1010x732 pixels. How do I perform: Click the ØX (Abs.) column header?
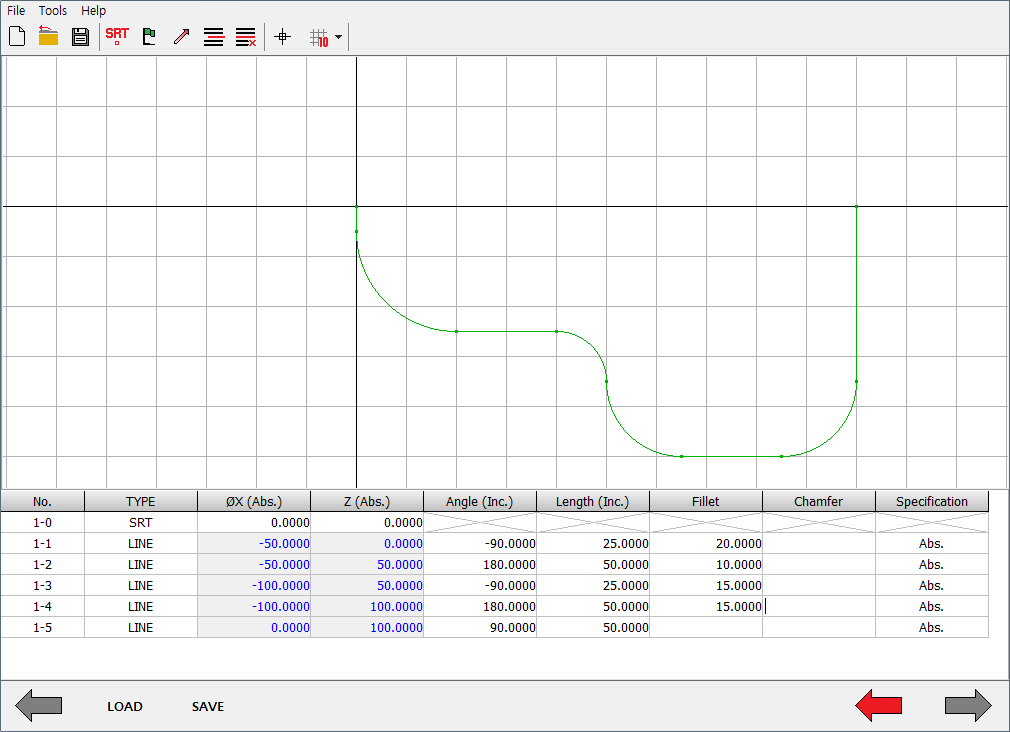[x=254, y=501]
